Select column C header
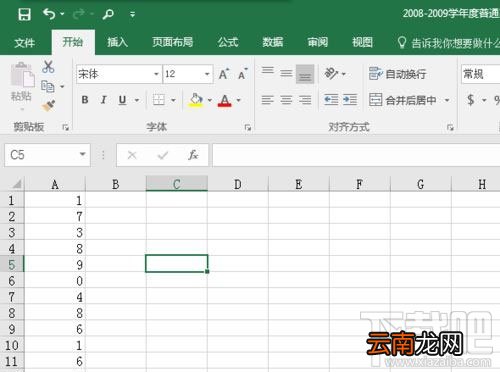 point(177,184)
